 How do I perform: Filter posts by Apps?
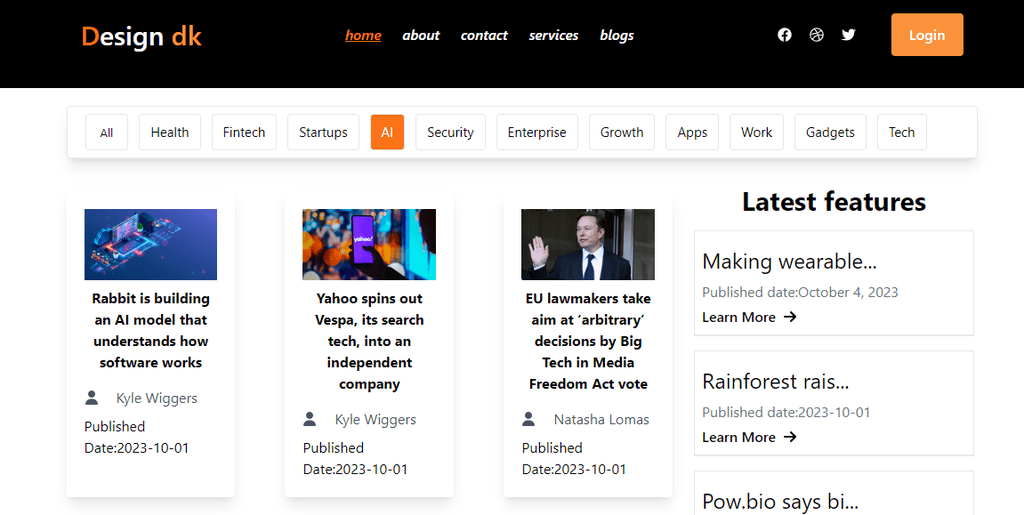[x=692, y=133]
